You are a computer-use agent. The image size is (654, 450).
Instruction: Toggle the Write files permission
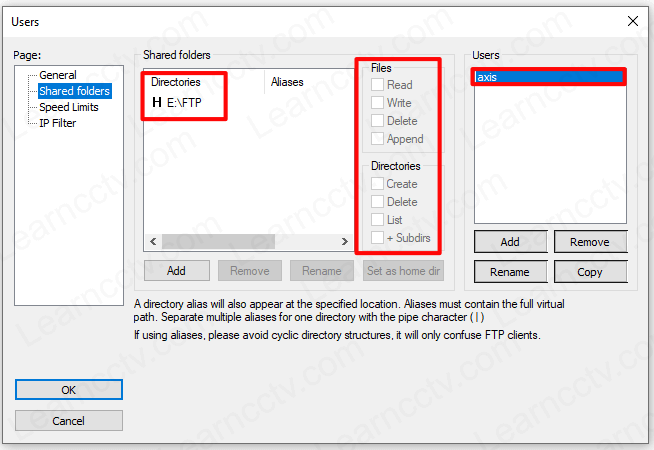(377, 103)
